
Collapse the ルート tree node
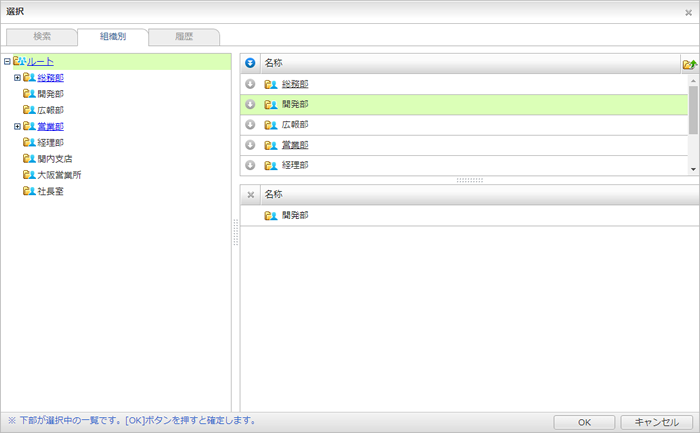[7, 62]
